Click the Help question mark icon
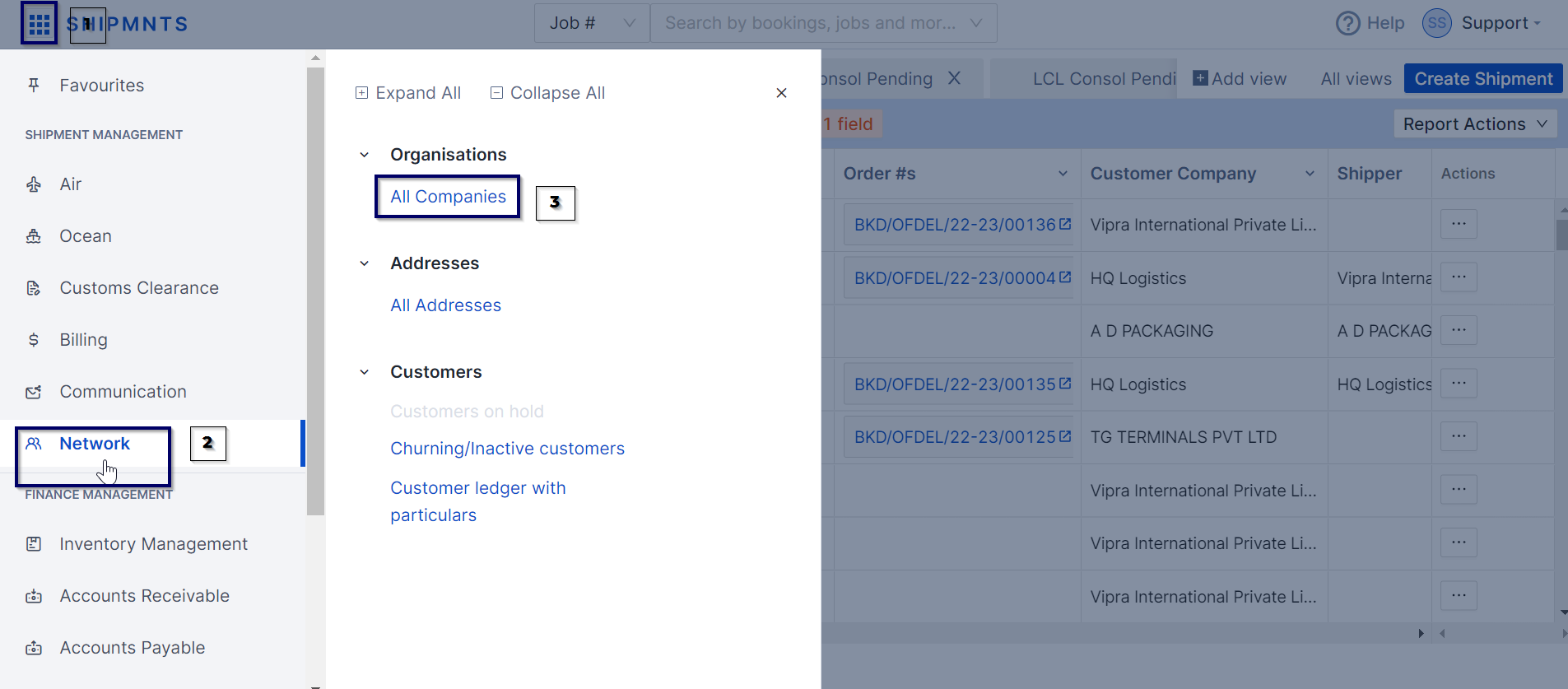This screenshot has height=689, width=1568. point(1347,23)
